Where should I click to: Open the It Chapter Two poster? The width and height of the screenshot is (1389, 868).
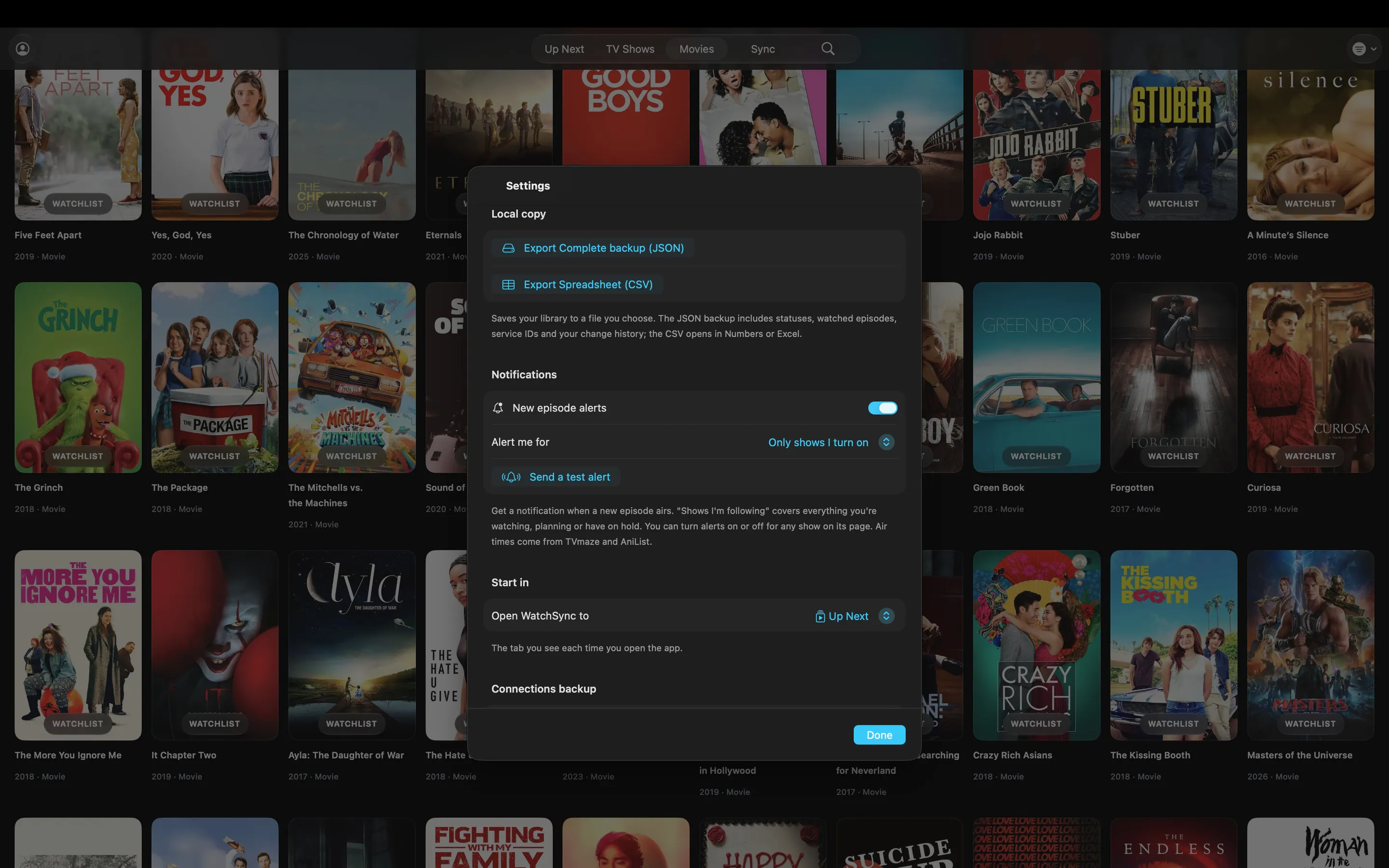pos(215,645)
